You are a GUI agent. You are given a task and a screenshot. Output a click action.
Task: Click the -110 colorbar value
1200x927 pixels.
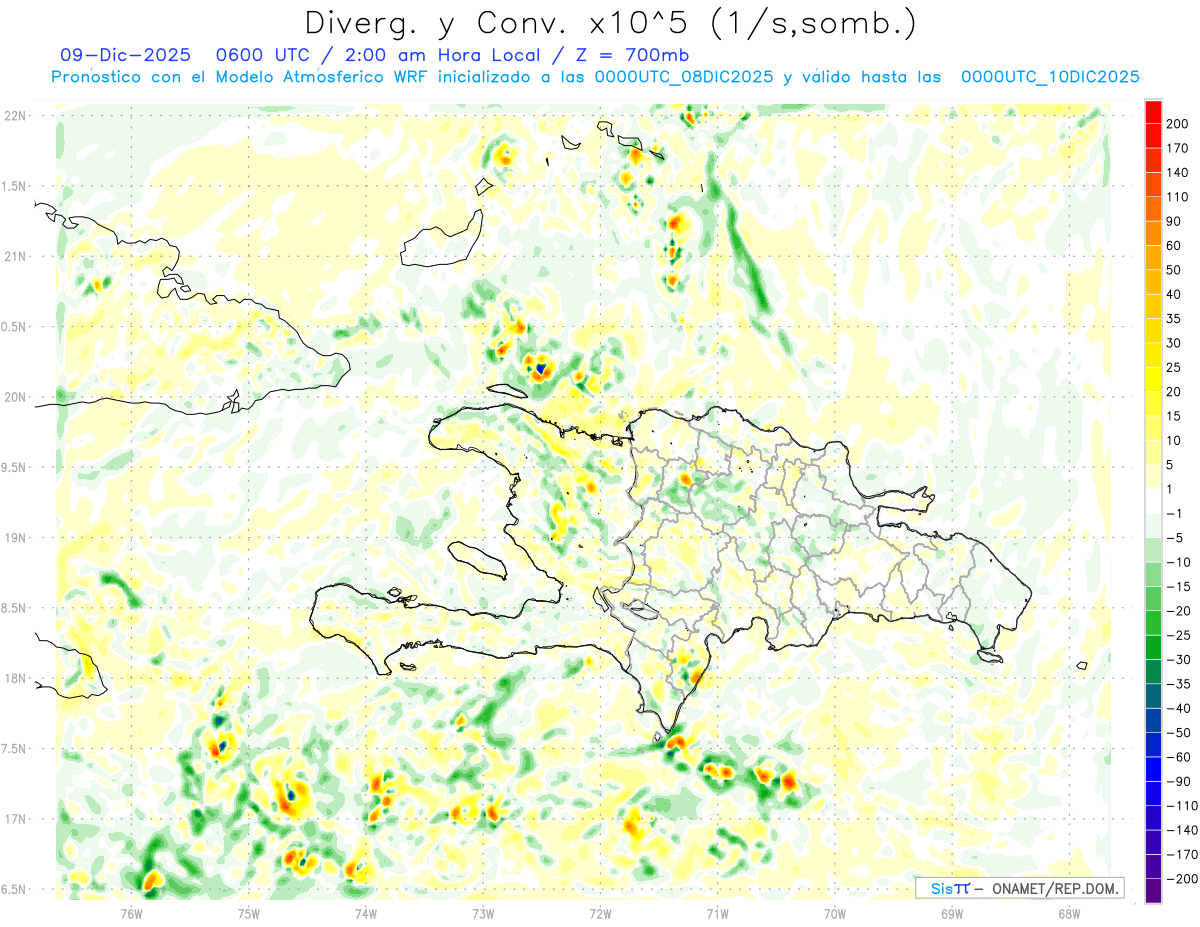click(x=1180, y=806)
